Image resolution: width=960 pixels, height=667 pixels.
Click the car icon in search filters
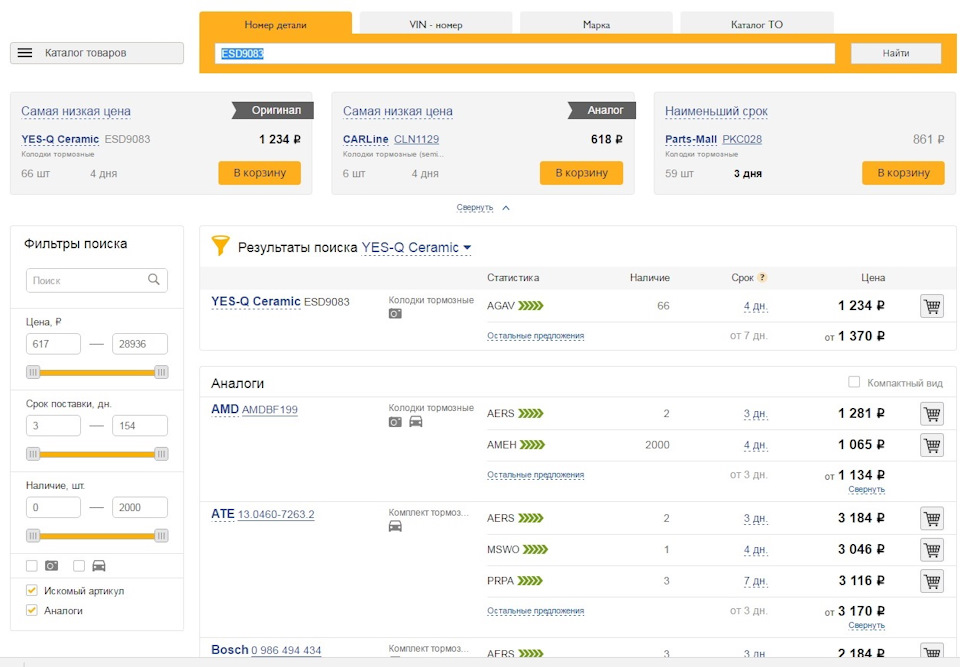pyautogui.click(x=99, y=566)
